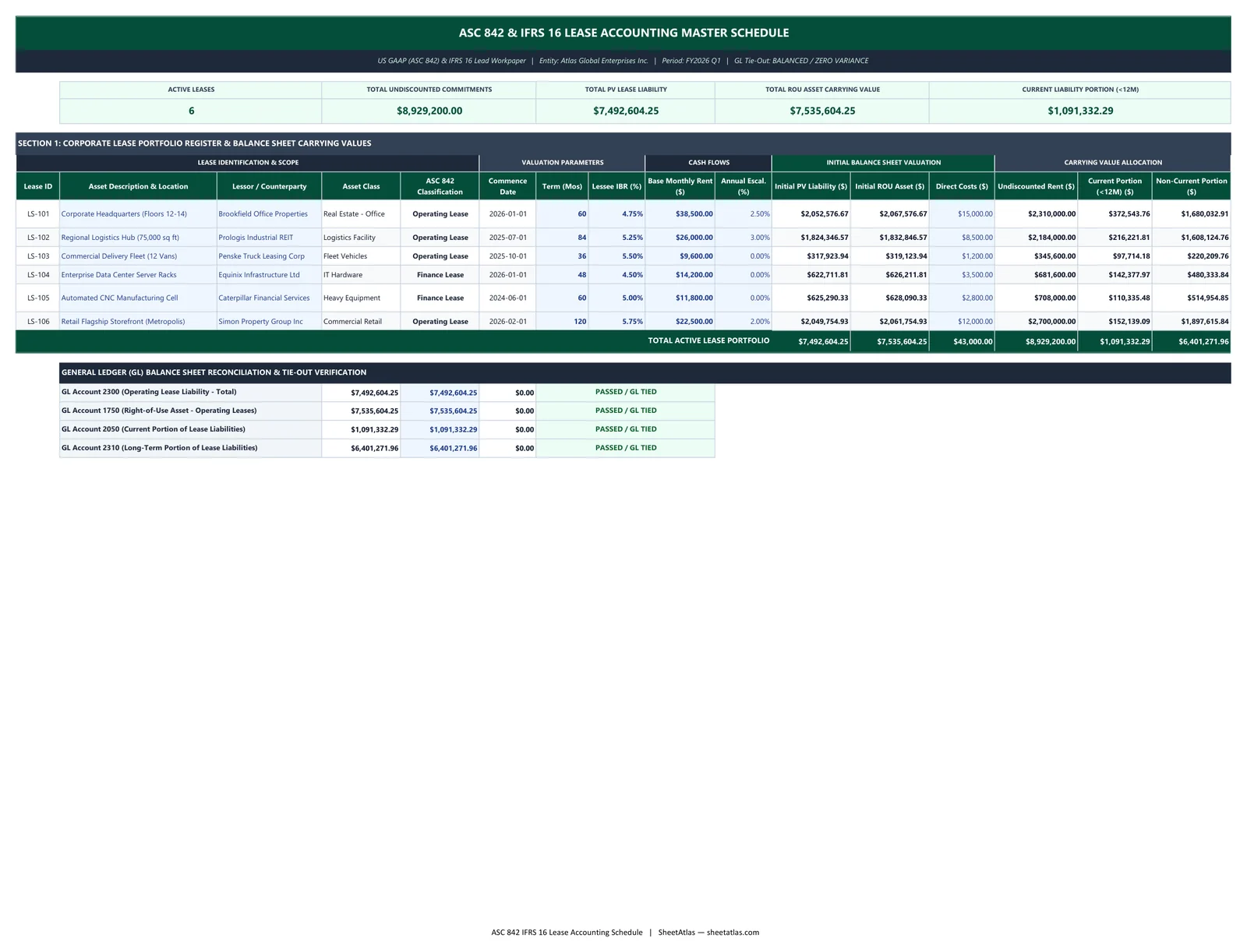Select the "Direct Costs ($)" column header
Viewport: 1247px width, 952px height.
pos(962,186)
